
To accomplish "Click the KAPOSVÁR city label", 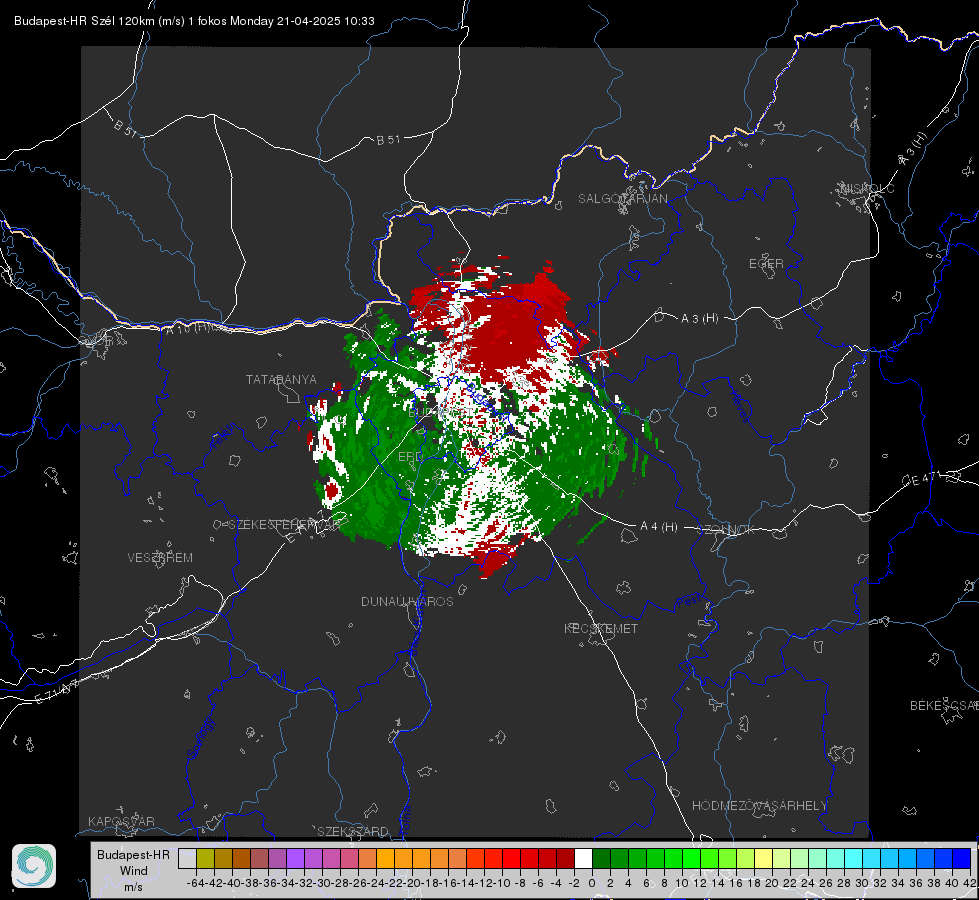I will click(x=121, y=821).
